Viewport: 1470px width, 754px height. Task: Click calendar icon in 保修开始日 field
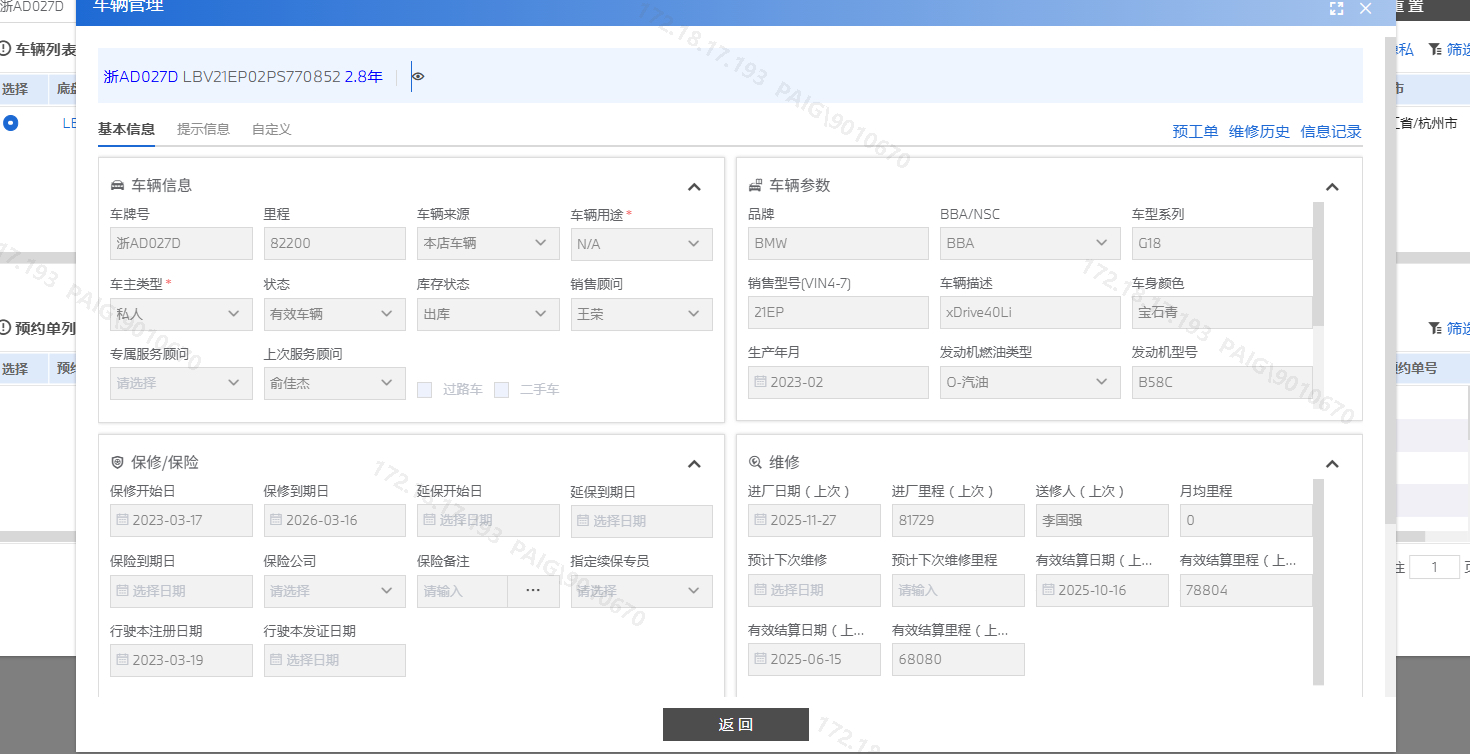click(x=122, y=521)
